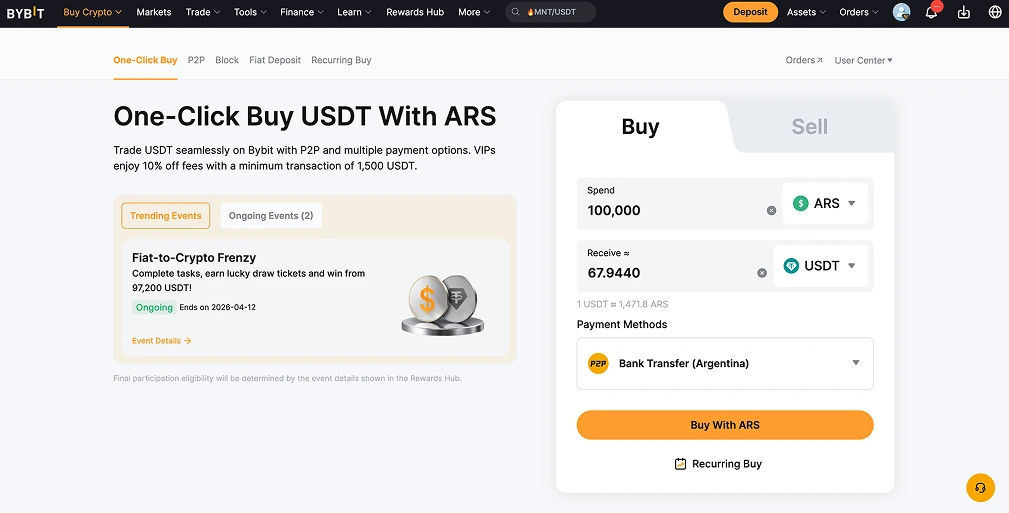Switch to the Sell tab
The image size is (1009, 513).
click(810, 127)
